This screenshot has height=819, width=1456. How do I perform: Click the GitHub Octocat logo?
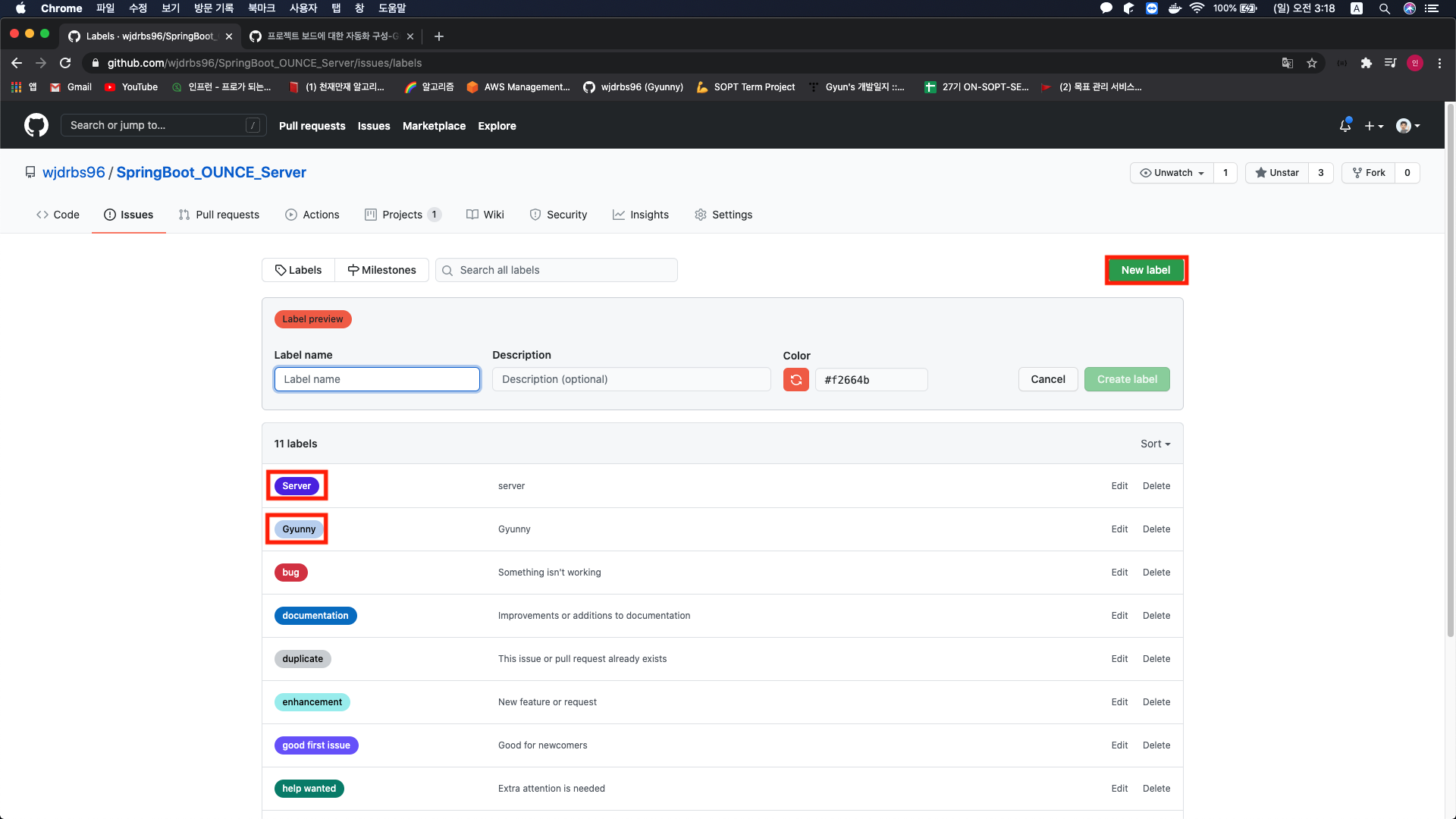click(x=36, y=125)
